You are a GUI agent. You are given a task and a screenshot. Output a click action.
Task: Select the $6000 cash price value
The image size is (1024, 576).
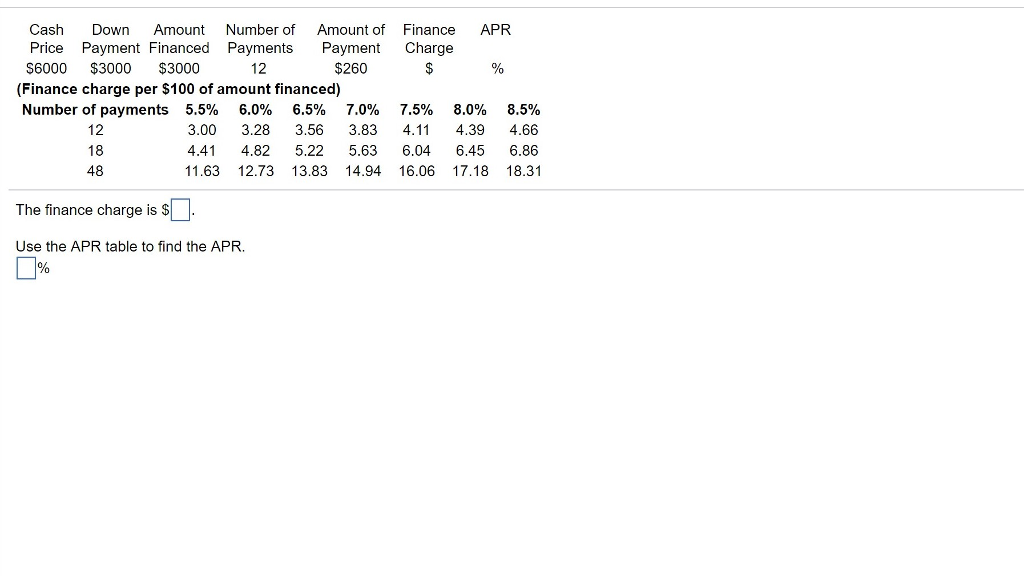pyautogui.click(x=46, y=68)
